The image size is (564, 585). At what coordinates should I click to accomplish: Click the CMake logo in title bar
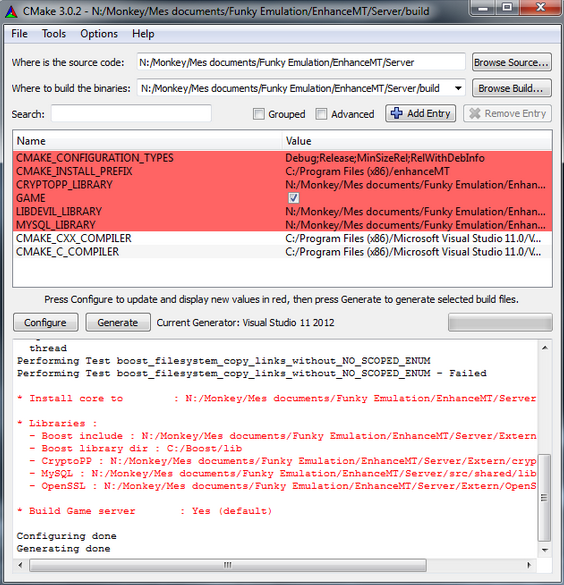click(x=12, y=12)
